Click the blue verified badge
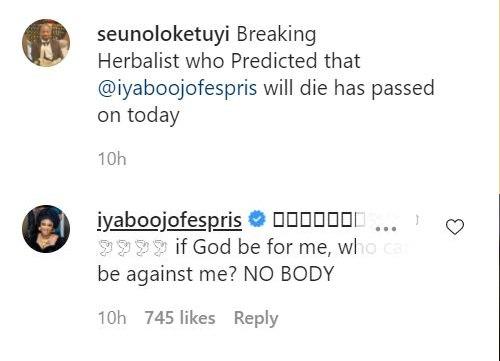Screen dimensions: 500x361 (257, 220)
